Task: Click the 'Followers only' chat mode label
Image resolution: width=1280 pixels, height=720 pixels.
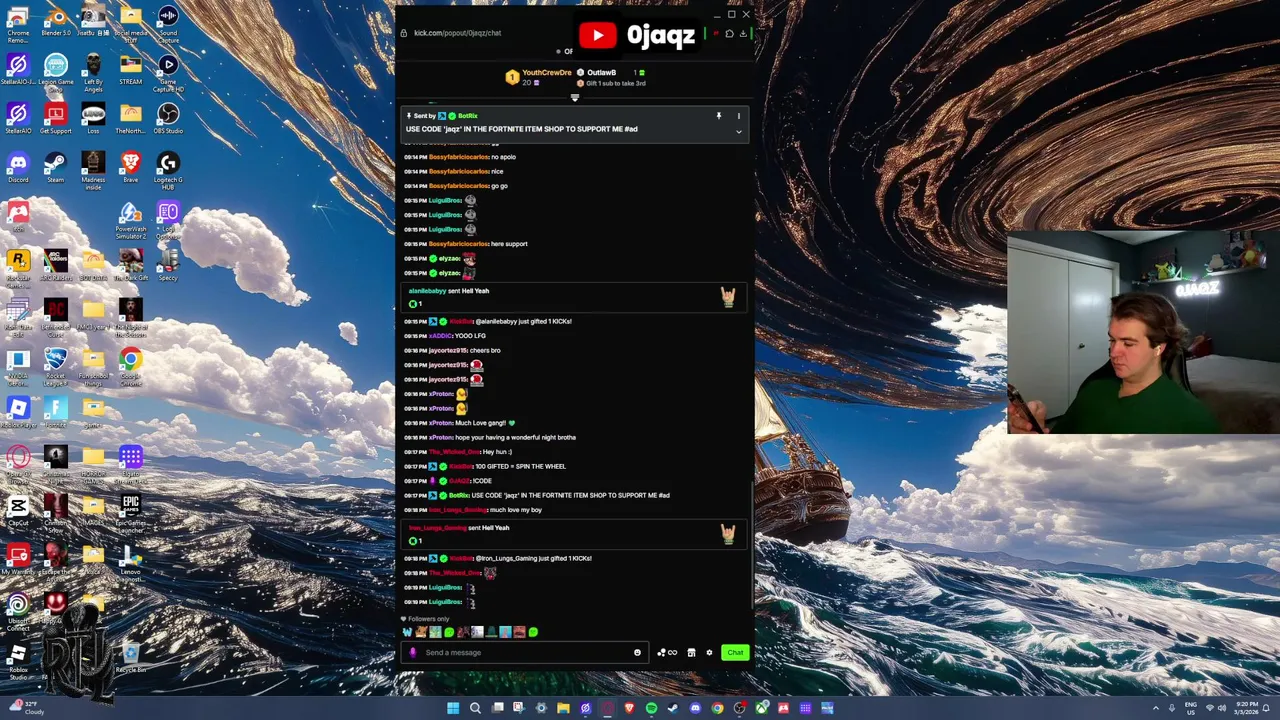Action: tap(429, 619)
